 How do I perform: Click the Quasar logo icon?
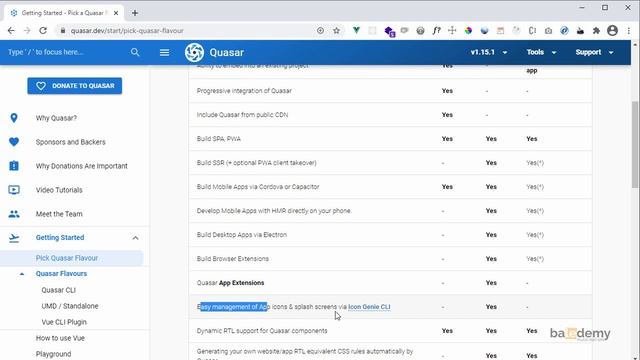[194, 52]
